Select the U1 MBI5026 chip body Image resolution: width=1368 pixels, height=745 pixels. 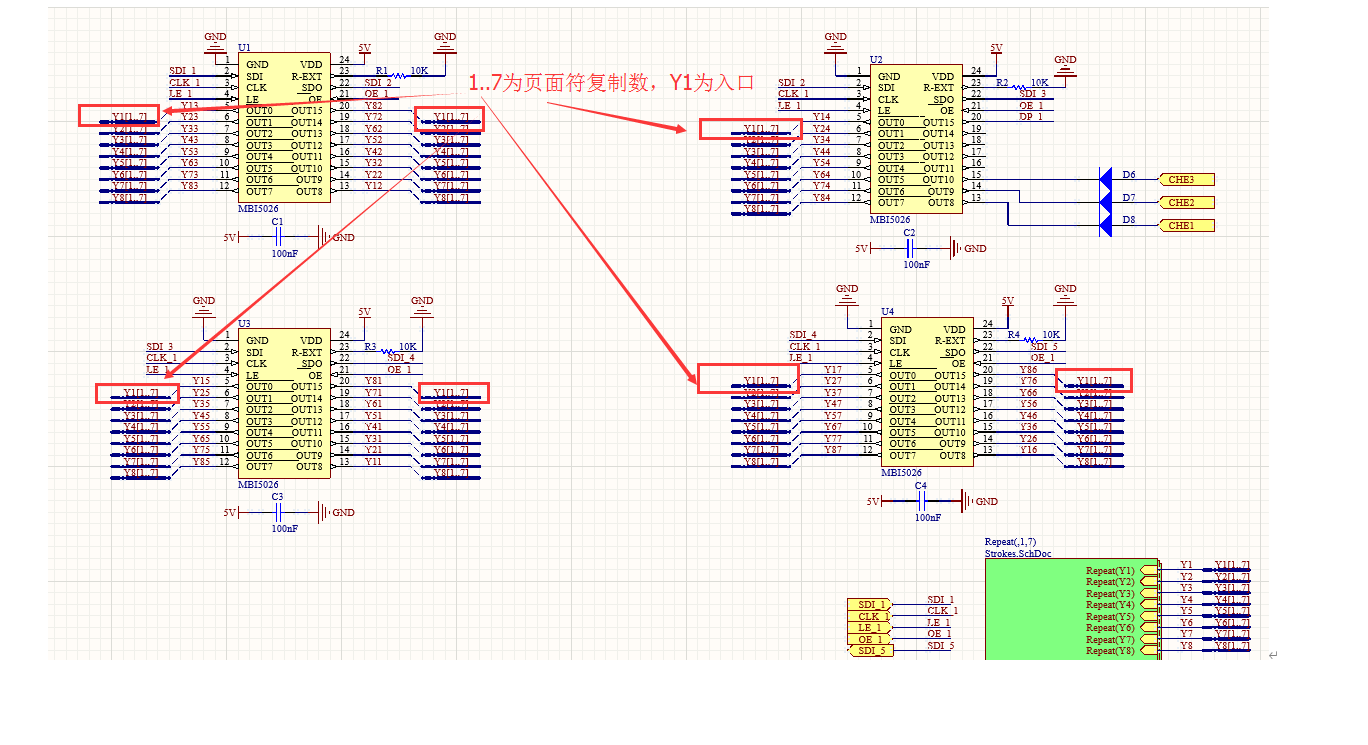pos(284,128)
